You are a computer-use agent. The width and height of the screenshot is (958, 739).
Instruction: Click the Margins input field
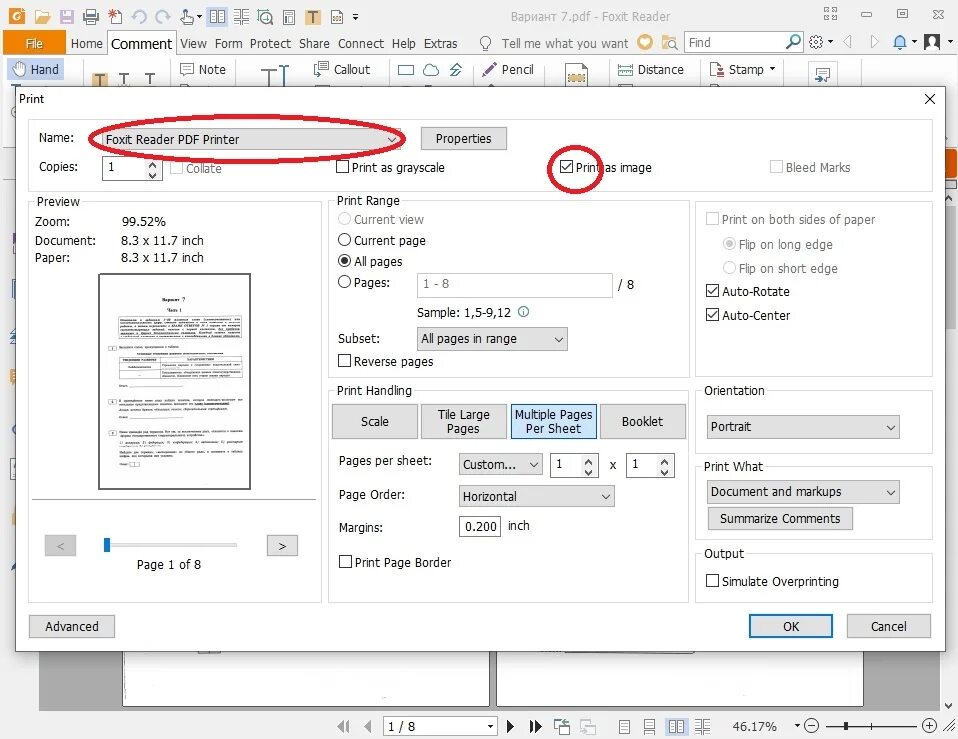[480, 526]
